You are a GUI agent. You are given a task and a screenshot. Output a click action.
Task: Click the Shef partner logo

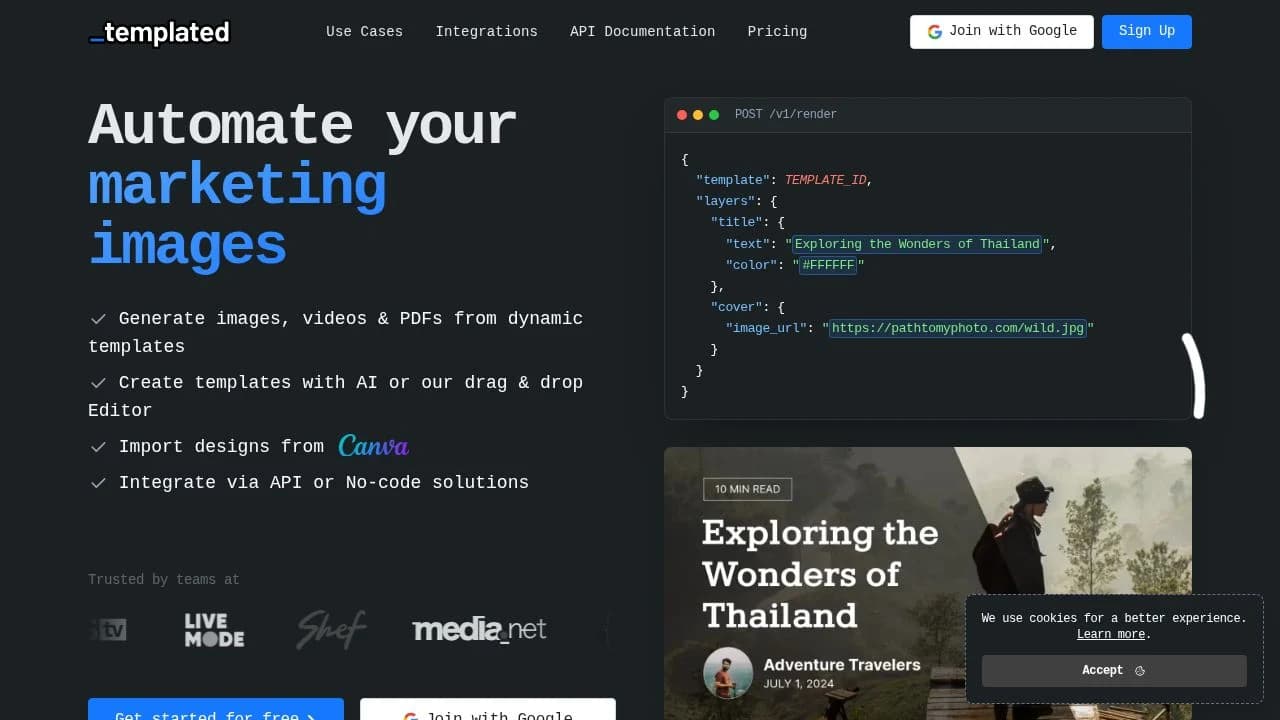pyautogui.click(x=330, y=629)
